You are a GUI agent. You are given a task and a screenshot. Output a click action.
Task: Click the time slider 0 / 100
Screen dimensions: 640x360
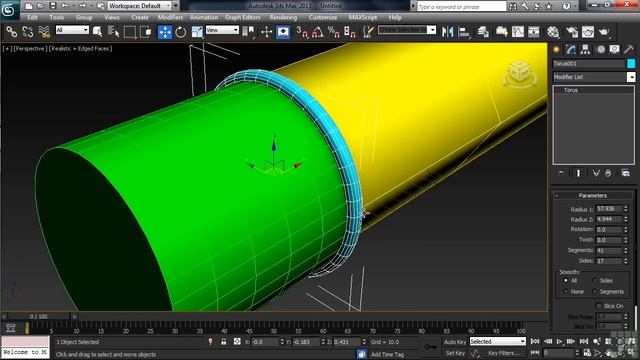[39, 316]
